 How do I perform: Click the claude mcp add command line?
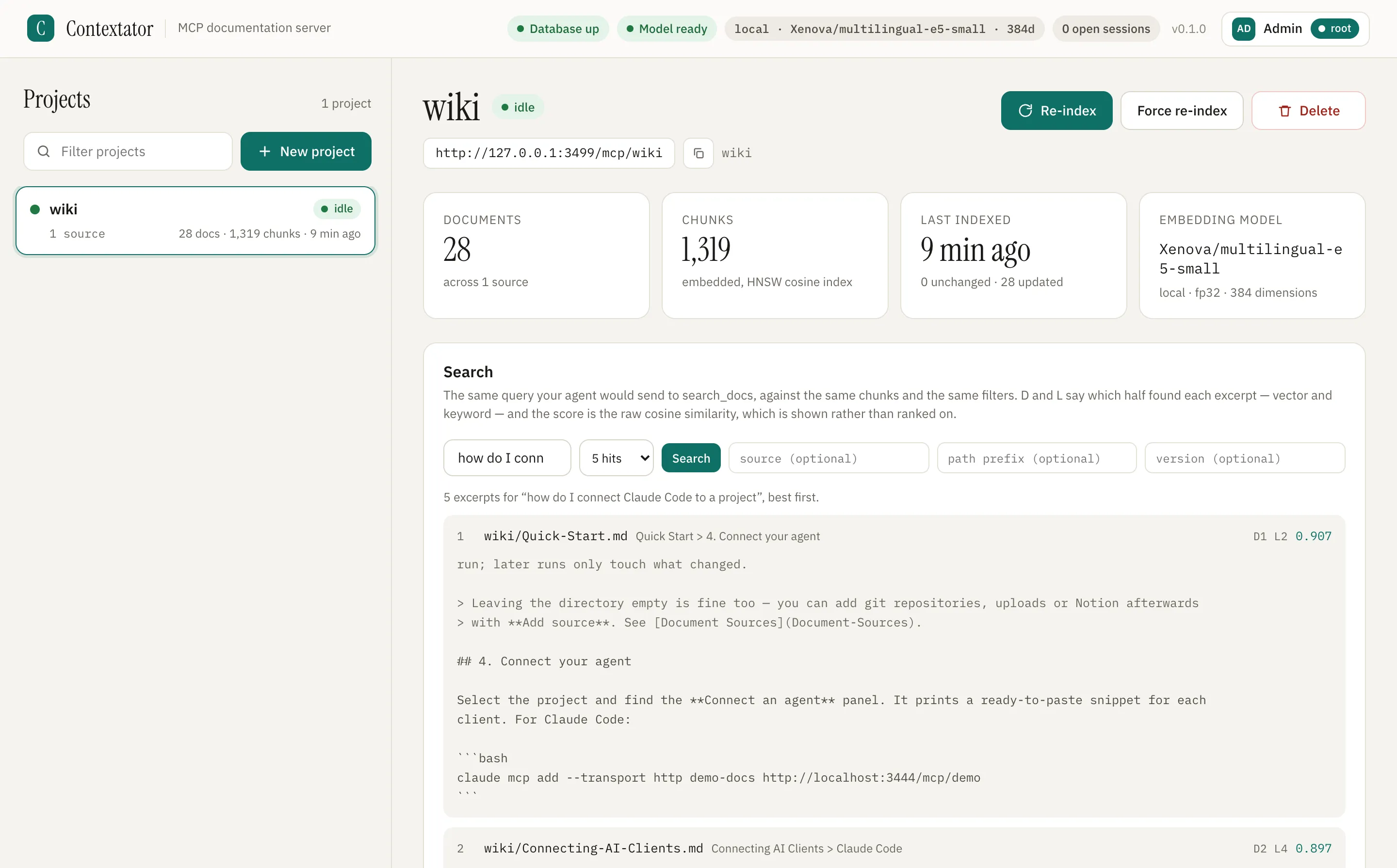pos(719,778)
